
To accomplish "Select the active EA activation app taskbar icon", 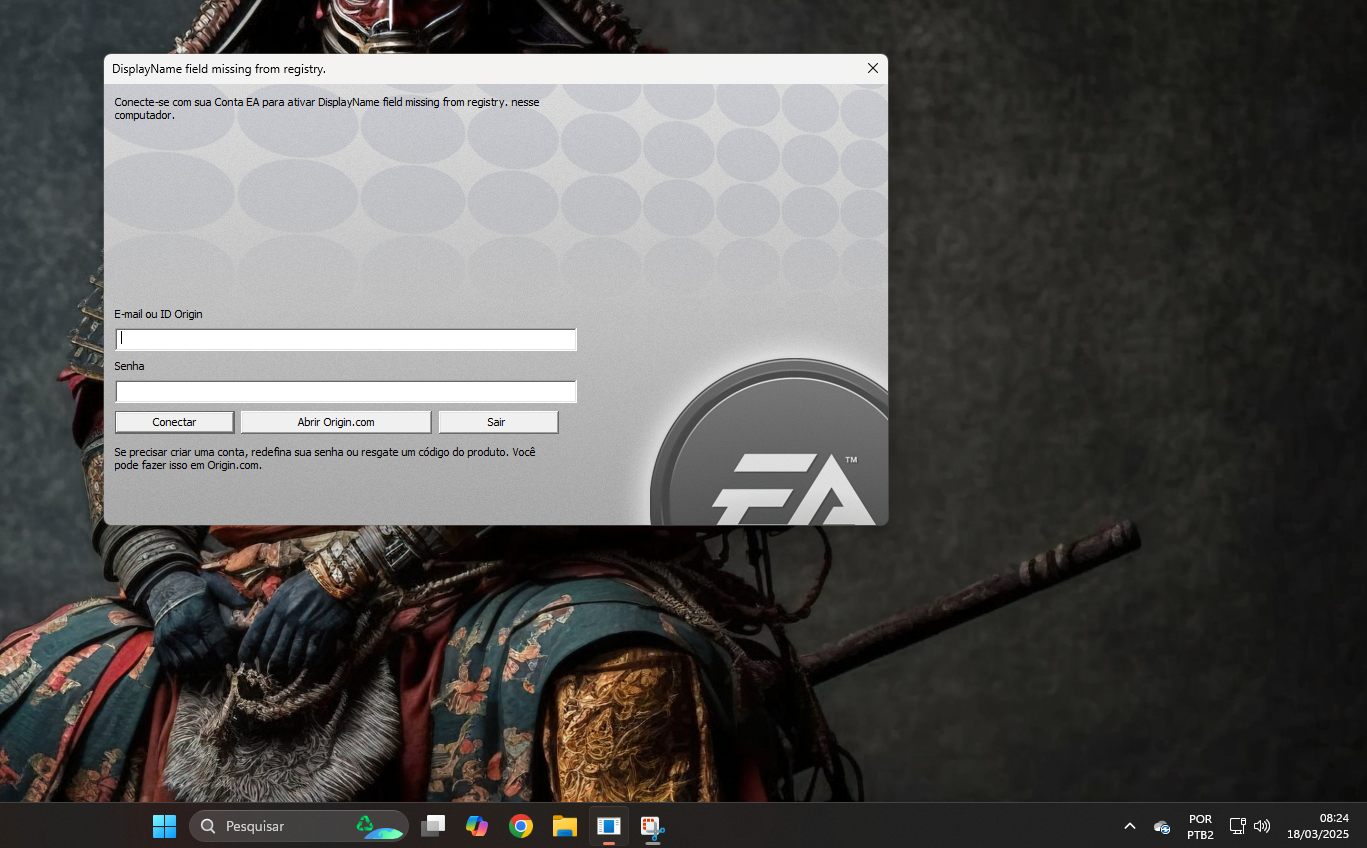I will (608, 826).
